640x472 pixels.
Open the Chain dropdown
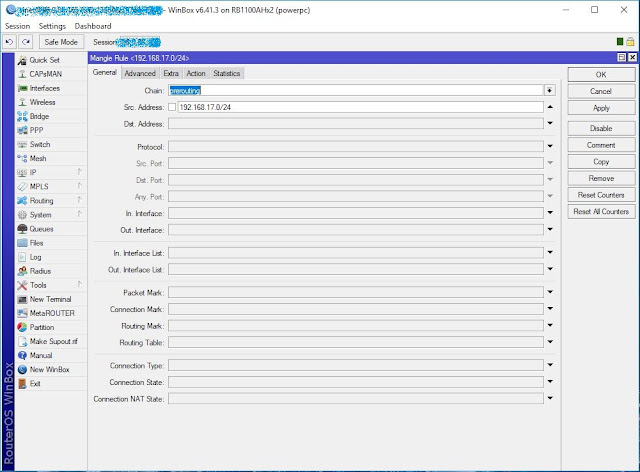[550, 90]
